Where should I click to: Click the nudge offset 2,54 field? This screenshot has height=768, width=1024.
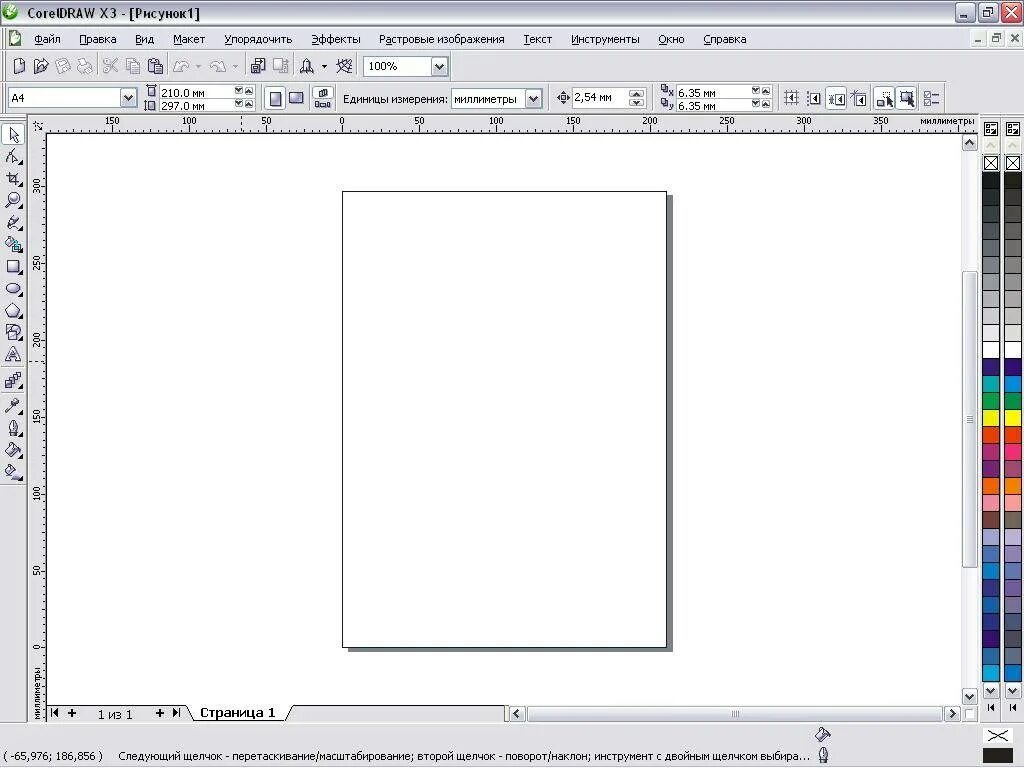(x=600, y=98)
